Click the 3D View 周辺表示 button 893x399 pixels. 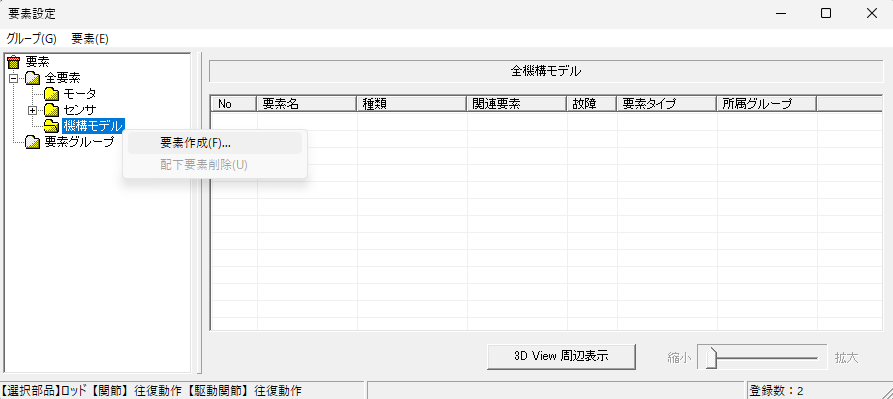pyautogui.click(x=561, y=356)
